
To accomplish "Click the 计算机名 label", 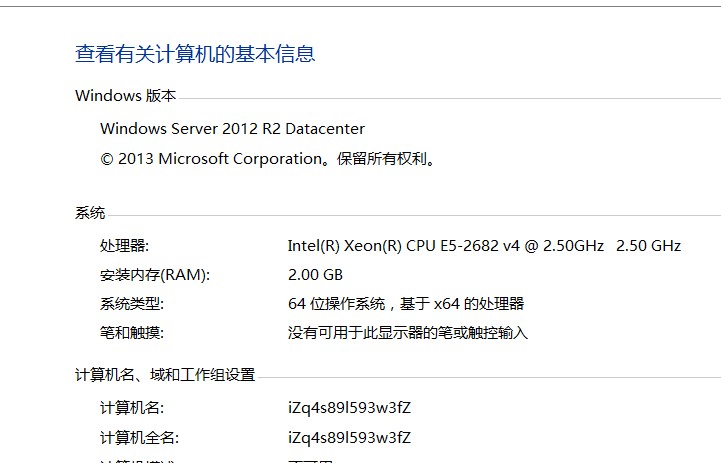I will [131, 408].
